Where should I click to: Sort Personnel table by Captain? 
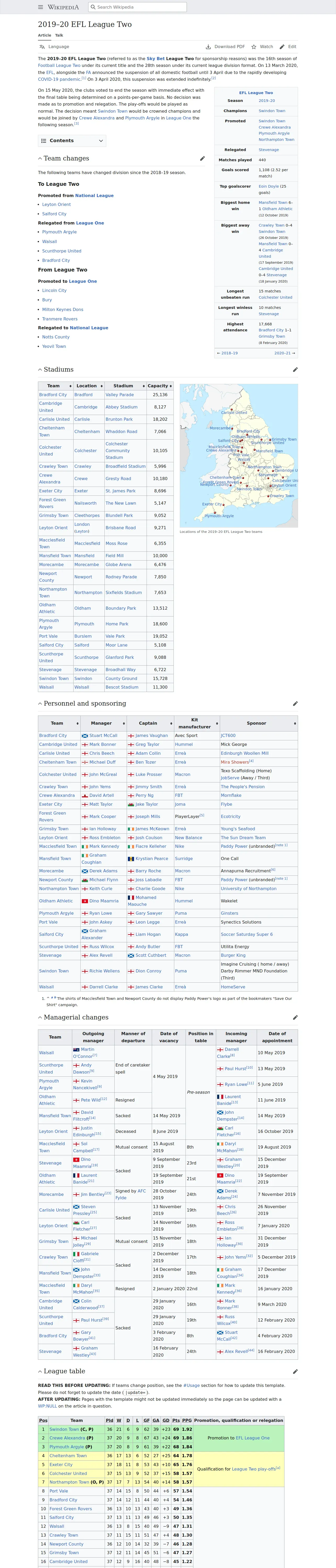150,723
